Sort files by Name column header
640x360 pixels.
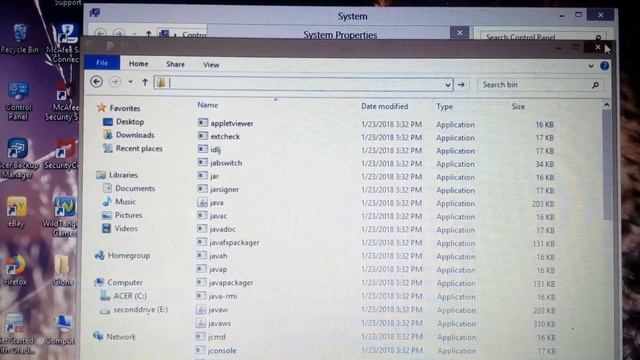[x=208, y=105]
